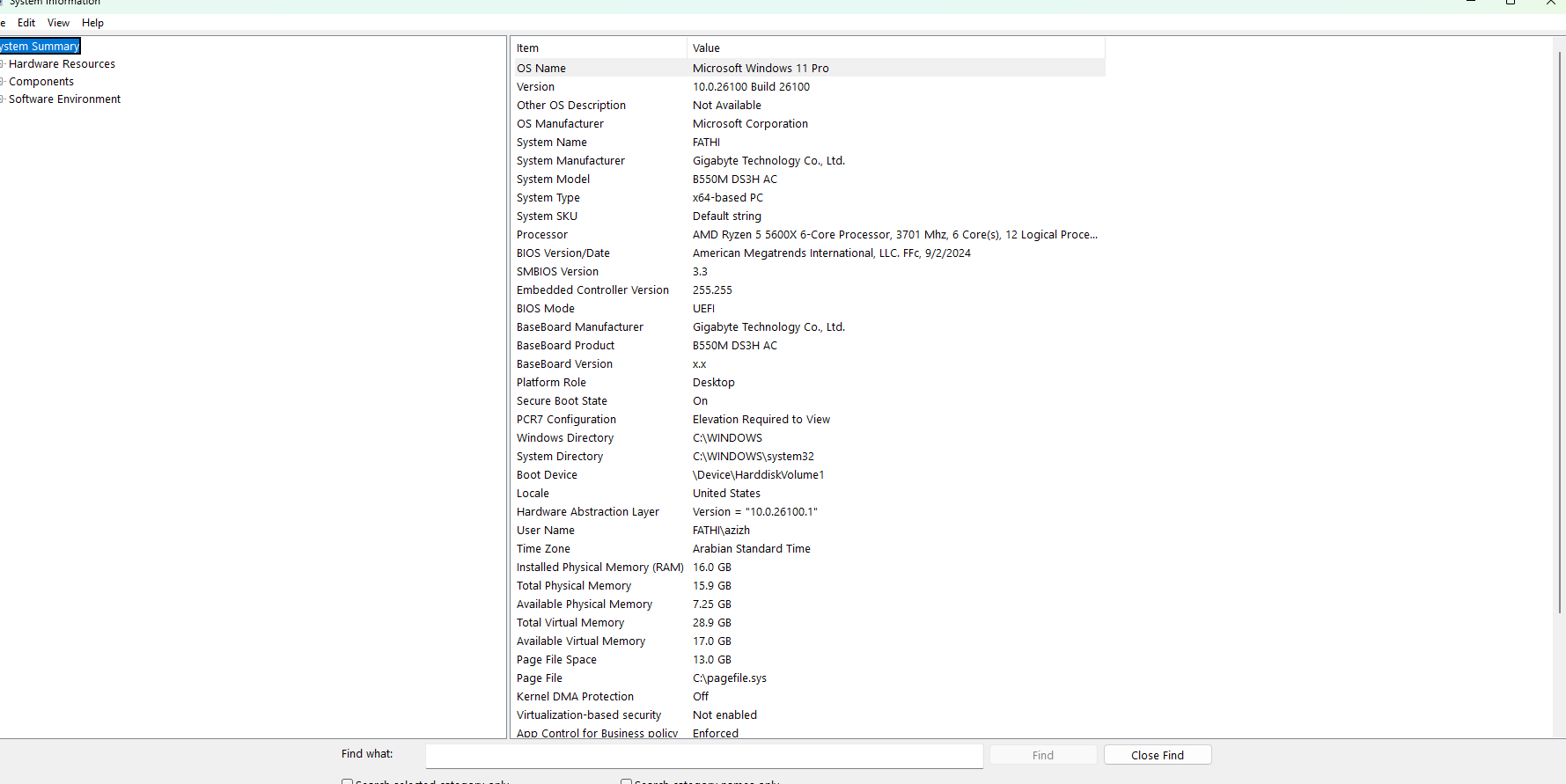The height and width of the screenshot is (784, 1566).
Task: Select the System Name item label
Action: (x=552, y=143)
